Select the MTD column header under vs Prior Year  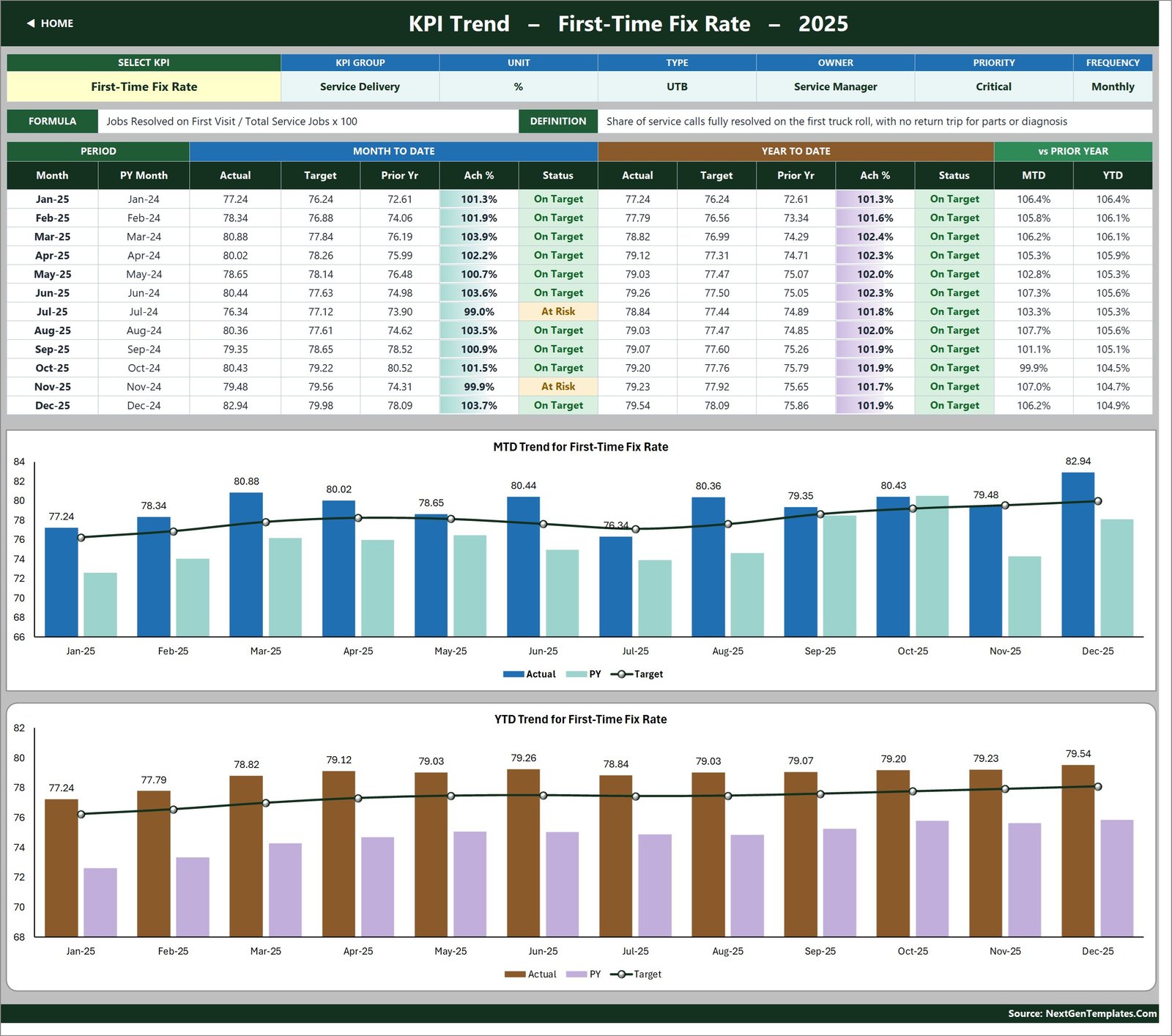[1034, 175]
